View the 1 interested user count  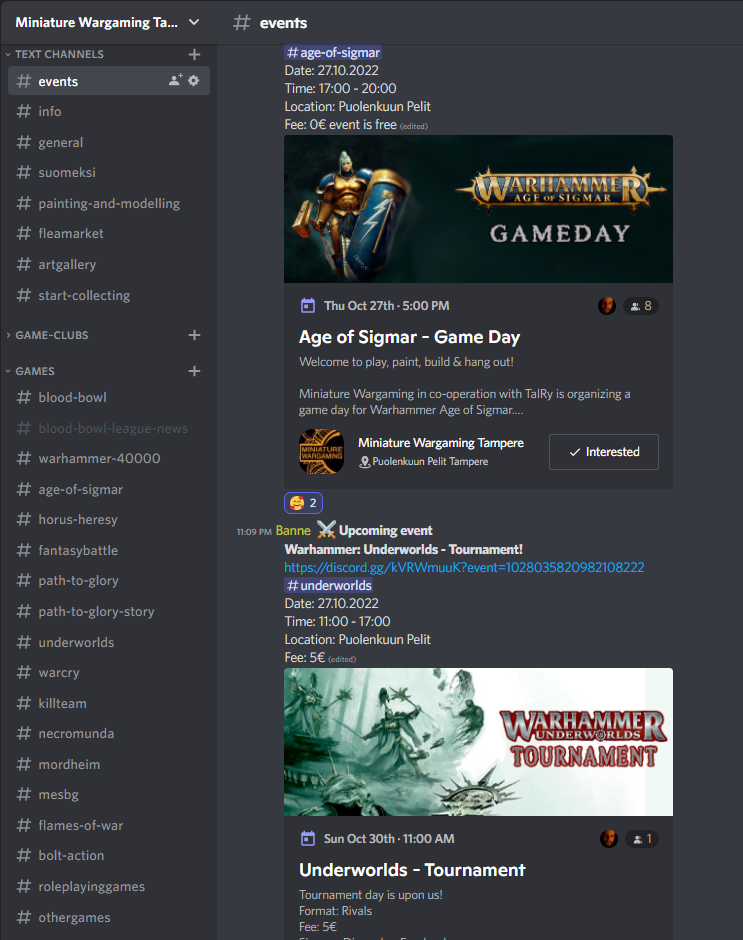click(642, 839)
